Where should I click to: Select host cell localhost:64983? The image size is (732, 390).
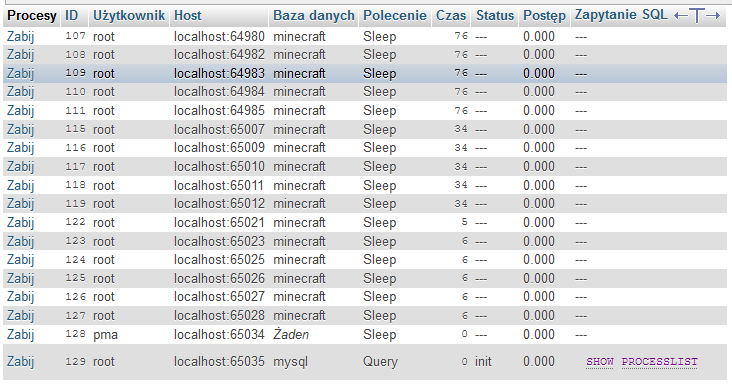(219, 73)
